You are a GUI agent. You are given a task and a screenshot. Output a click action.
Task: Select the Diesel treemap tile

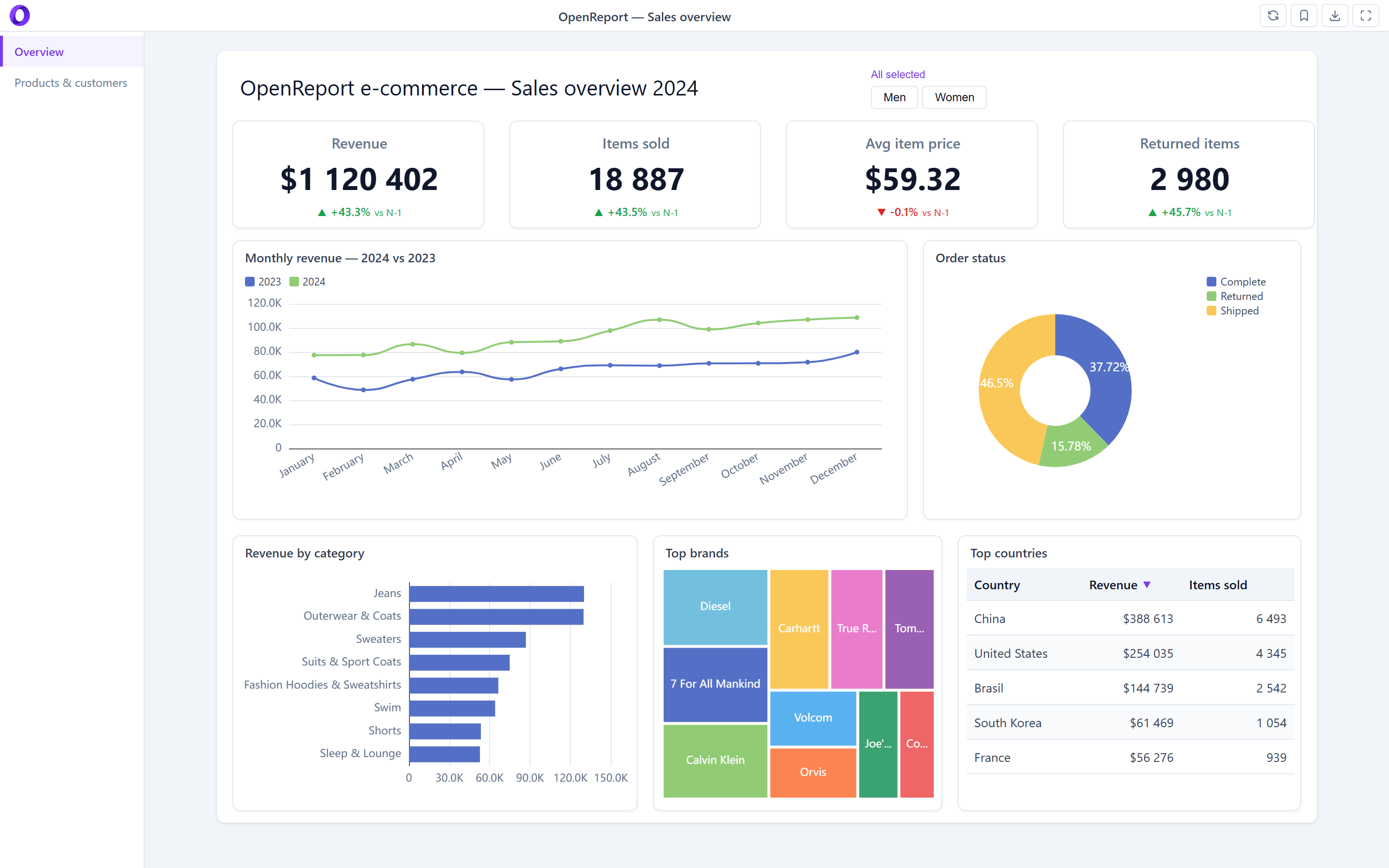(715, 607)
